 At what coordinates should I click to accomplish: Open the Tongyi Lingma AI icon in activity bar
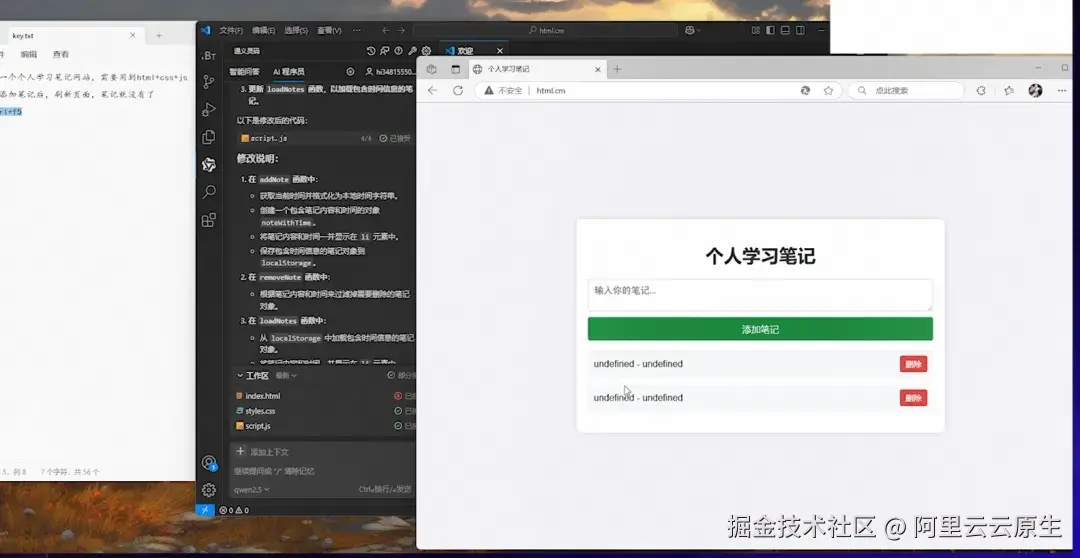(x=209, y=165)
